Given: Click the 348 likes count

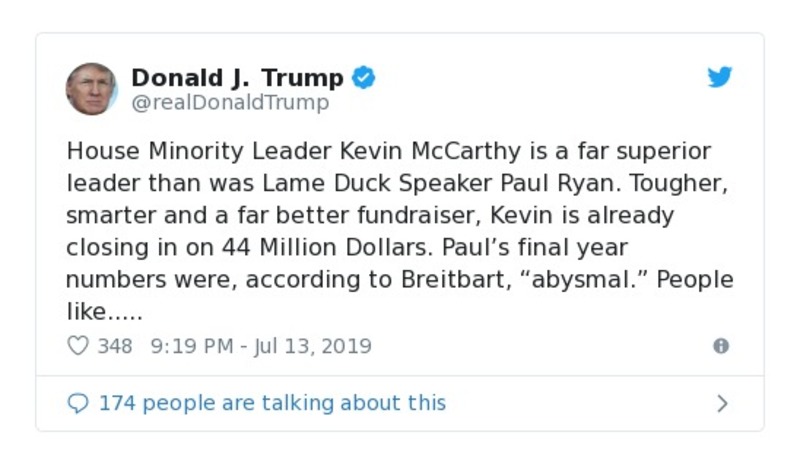Looking at the screenshot, I should coord(115,346).
